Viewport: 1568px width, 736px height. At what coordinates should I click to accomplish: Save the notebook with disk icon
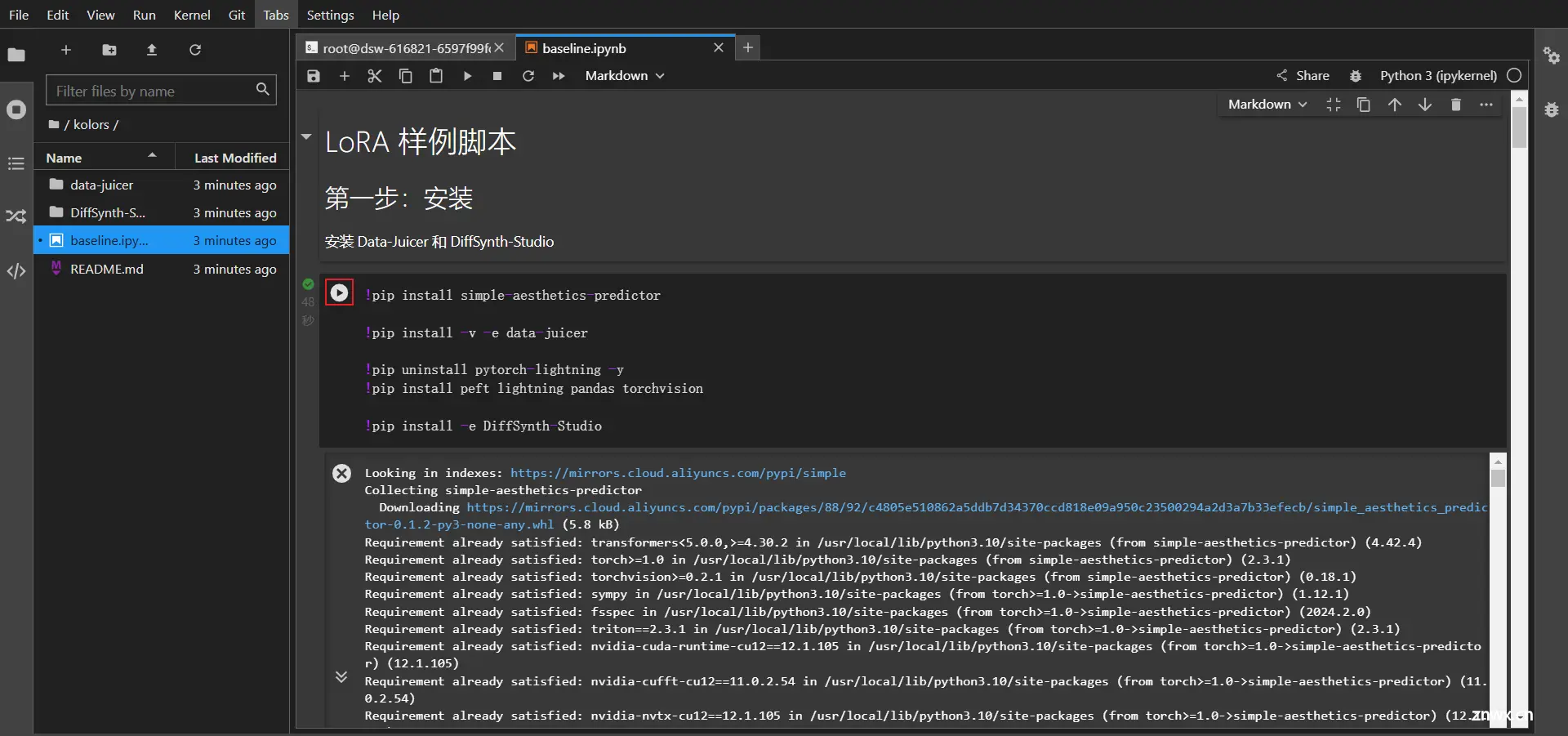pos(314,76)
